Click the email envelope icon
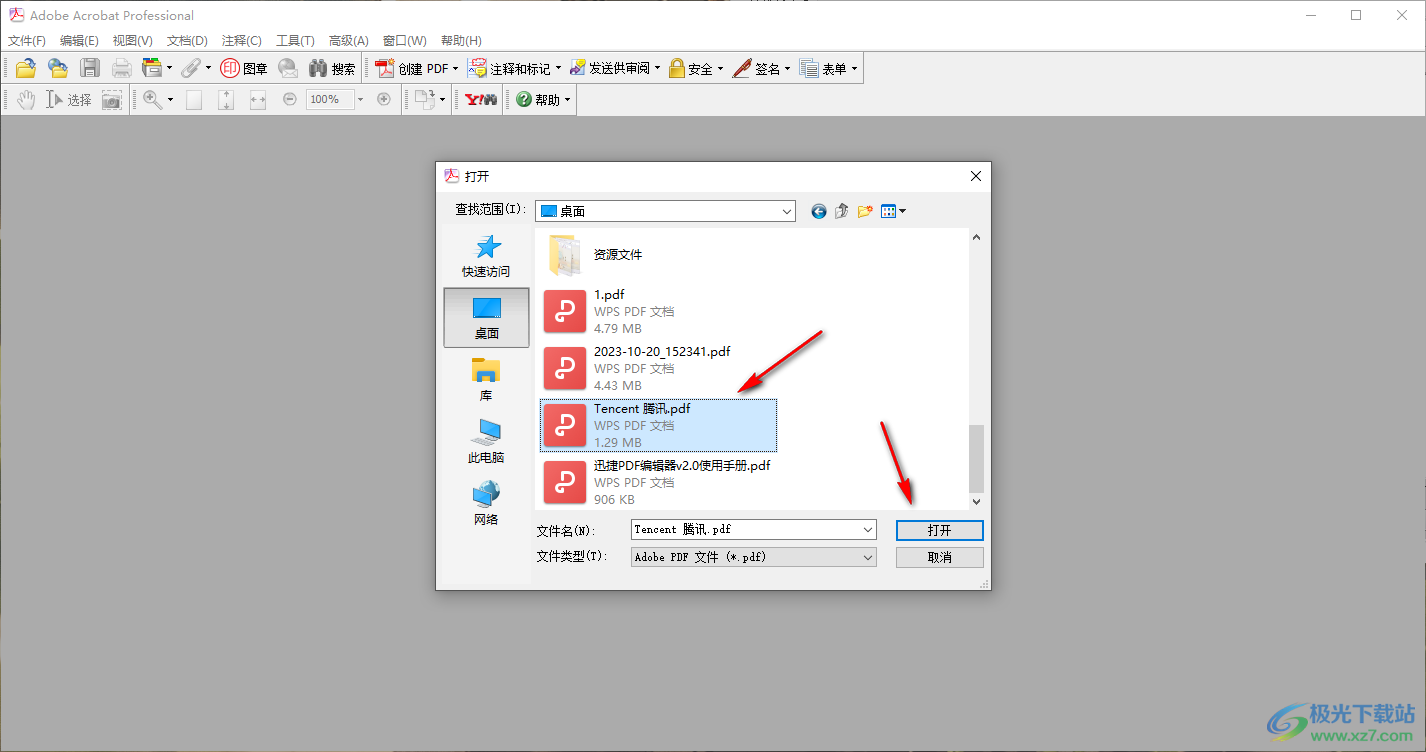This screenshot has height=752, width=1426. tap(288, 68)
